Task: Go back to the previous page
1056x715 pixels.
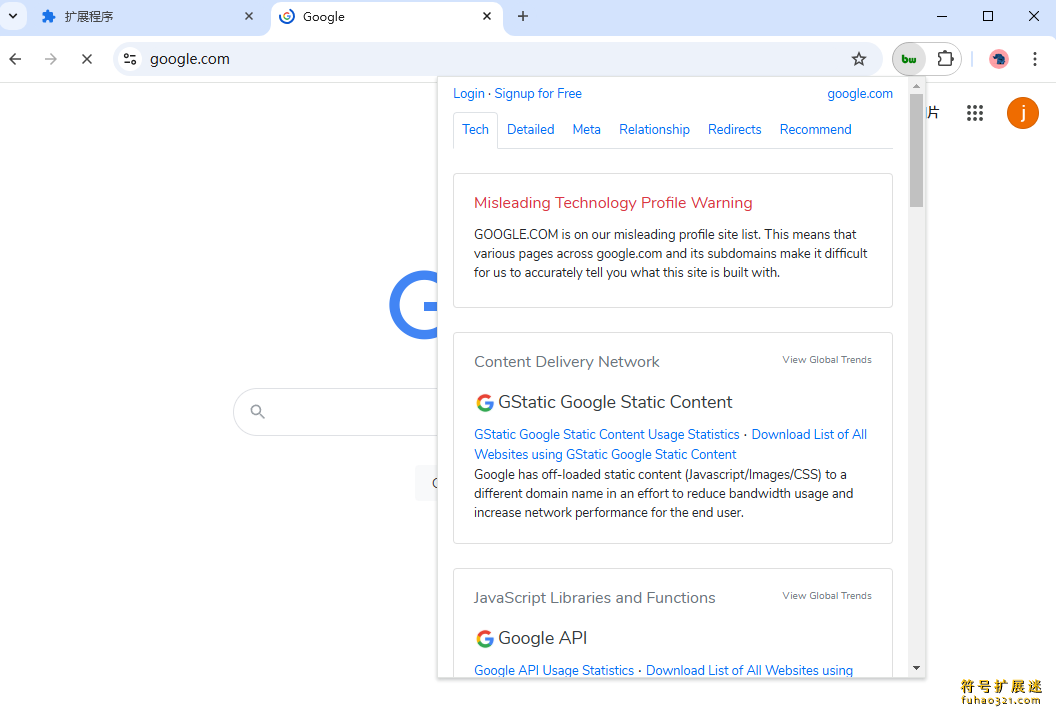Action: click(x=15, y=59)
